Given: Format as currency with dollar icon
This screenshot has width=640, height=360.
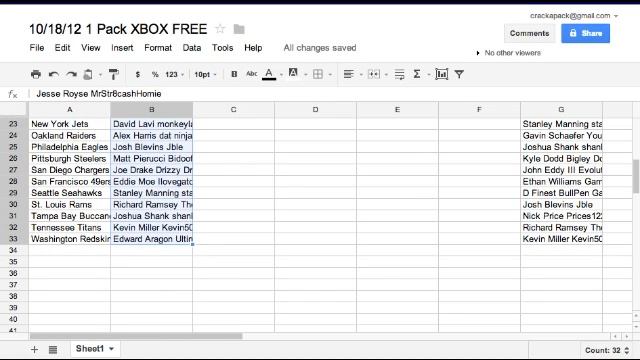Looking at the screenshot, I should click(x=138, y=74).
